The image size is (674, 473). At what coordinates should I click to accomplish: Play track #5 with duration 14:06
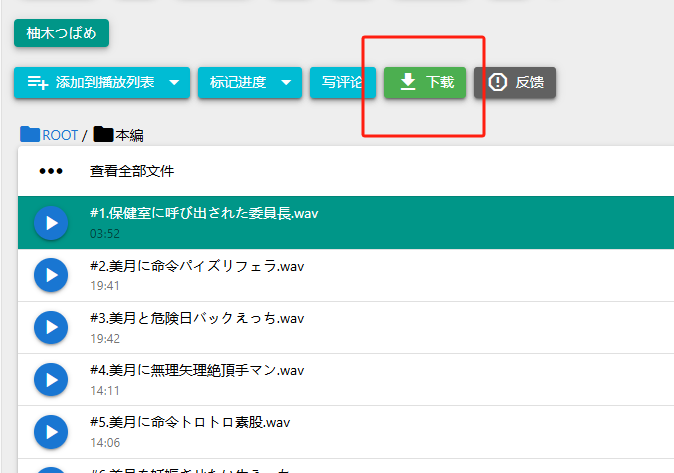pos(51,432)
